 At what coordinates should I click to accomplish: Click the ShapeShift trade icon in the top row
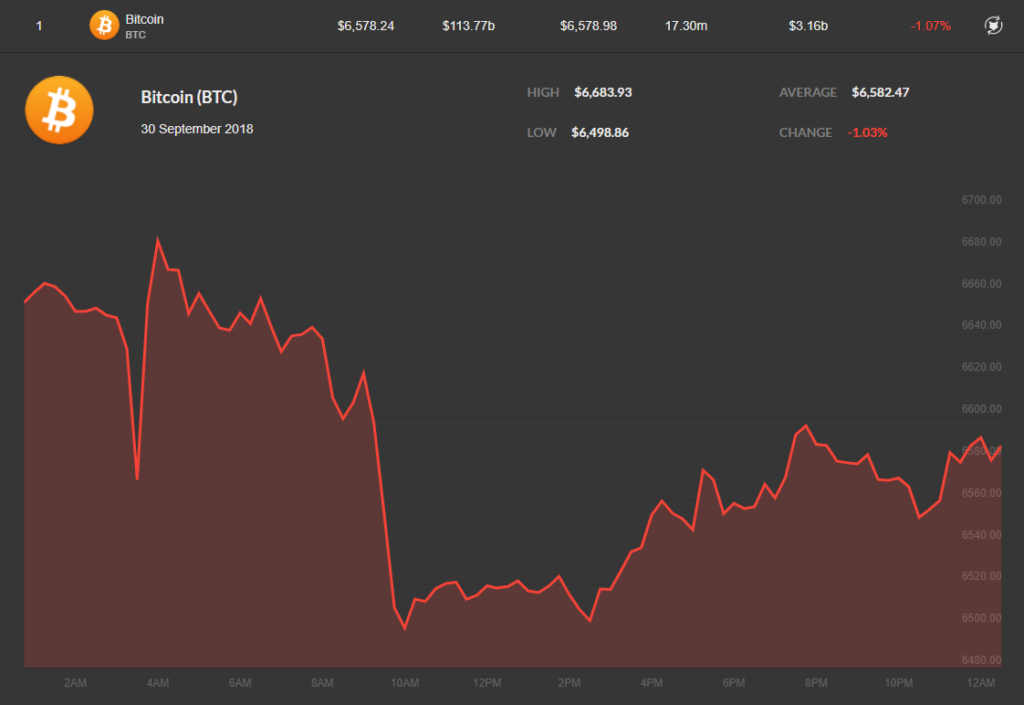993,26
